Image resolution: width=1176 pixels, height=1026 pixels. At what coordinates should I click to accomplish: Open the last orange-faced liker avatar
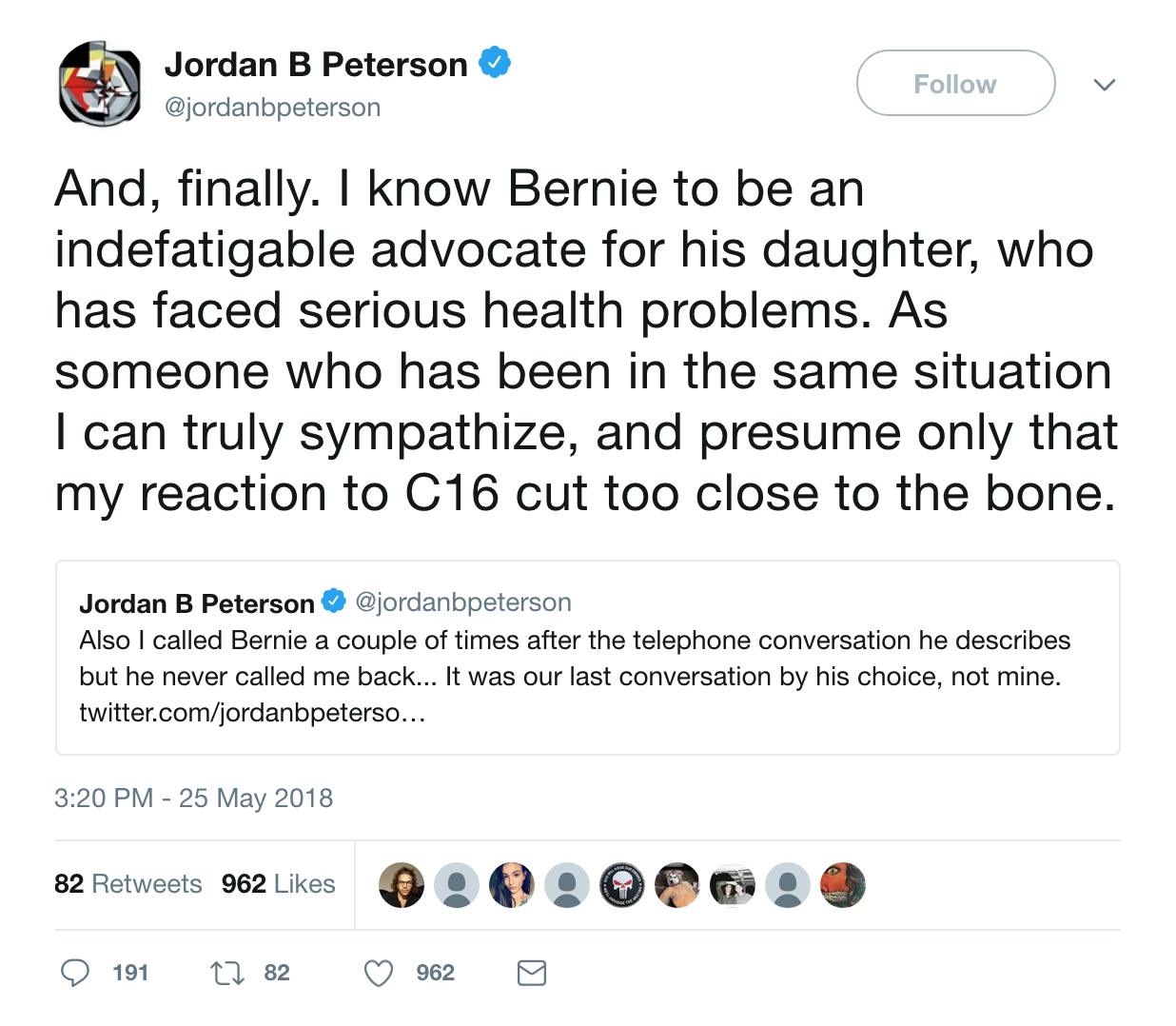843,885
